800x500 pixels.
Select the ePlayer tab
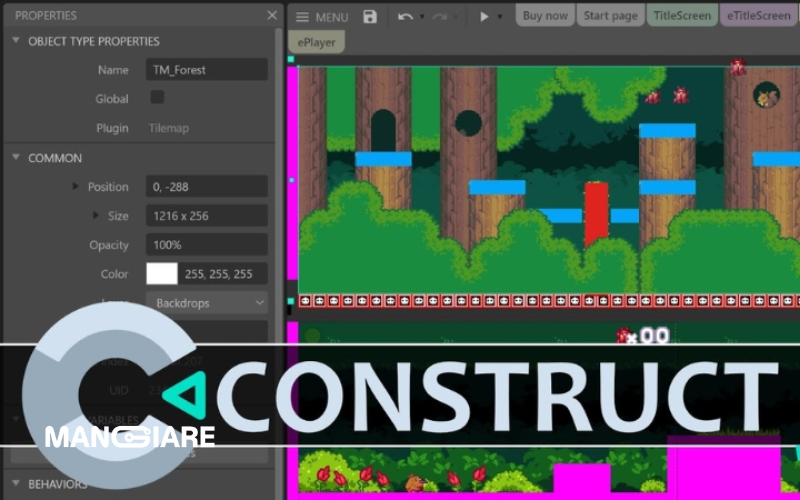316,42
